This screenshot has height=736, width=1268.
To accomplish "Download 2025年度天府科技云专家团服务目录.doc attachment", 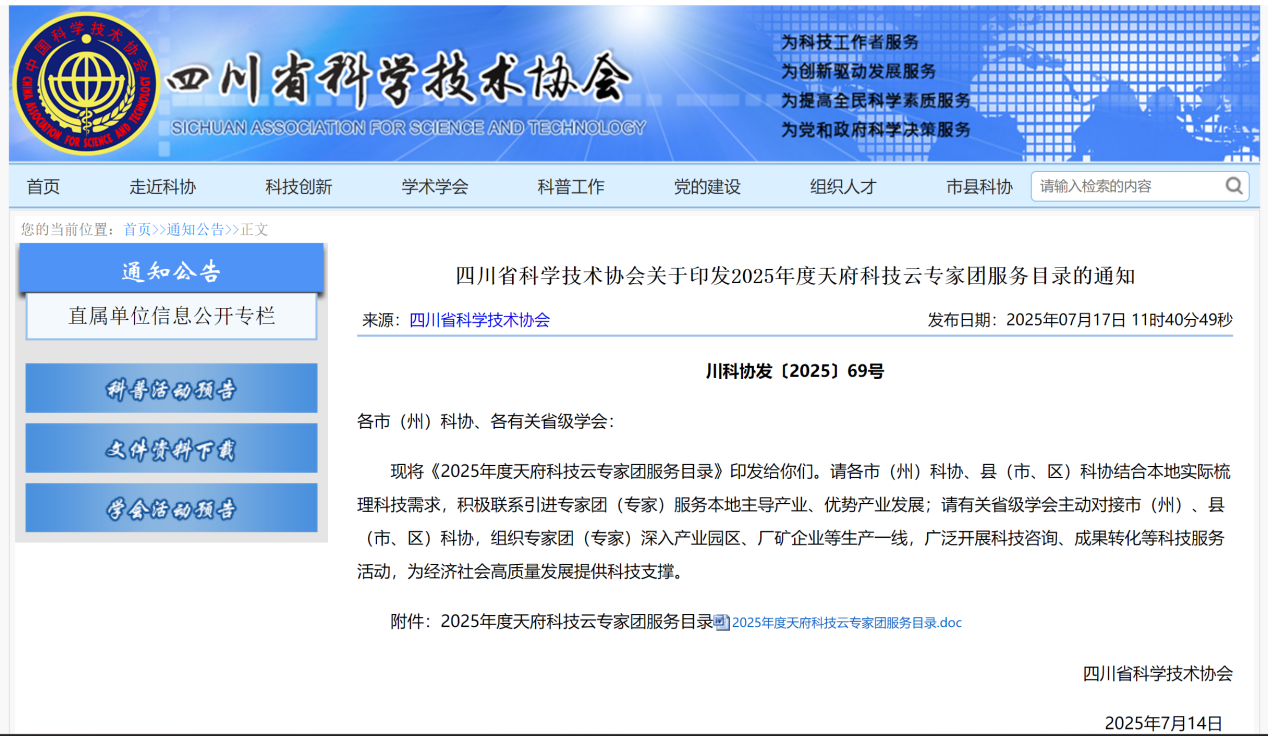I will pyautogui.click(x=846, y=622).
